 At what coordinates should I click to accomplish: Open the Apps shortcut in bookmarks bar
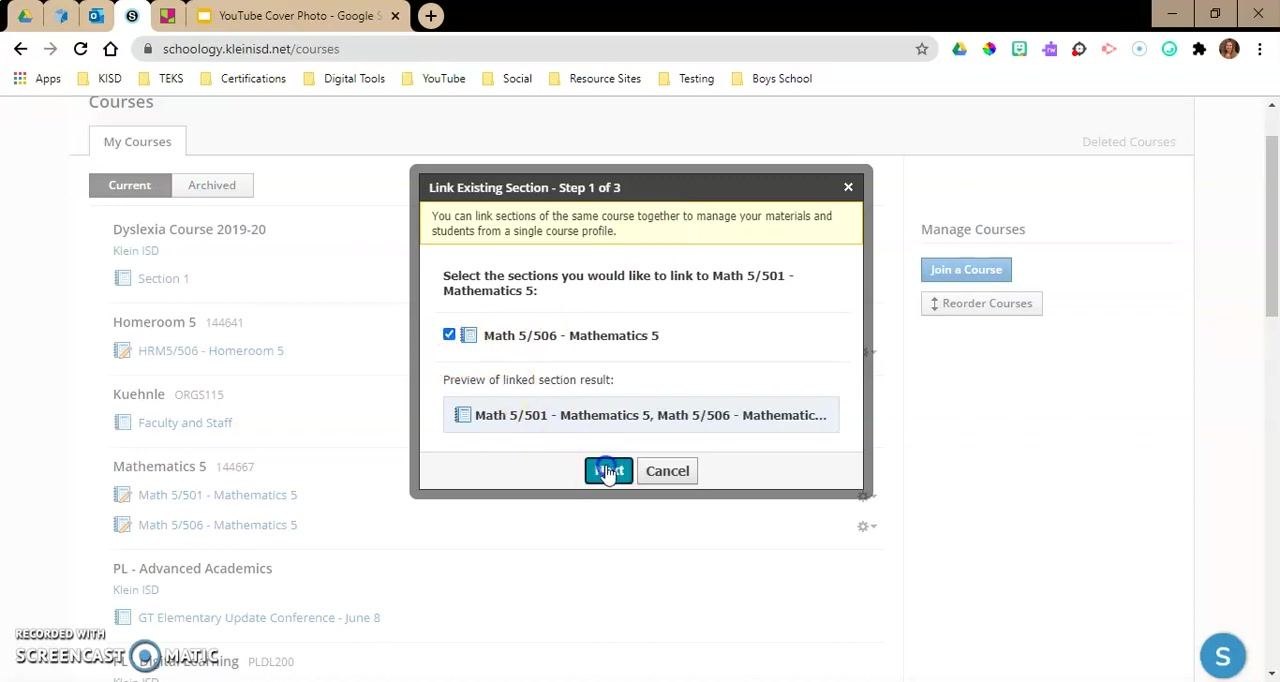coord(37,78)
